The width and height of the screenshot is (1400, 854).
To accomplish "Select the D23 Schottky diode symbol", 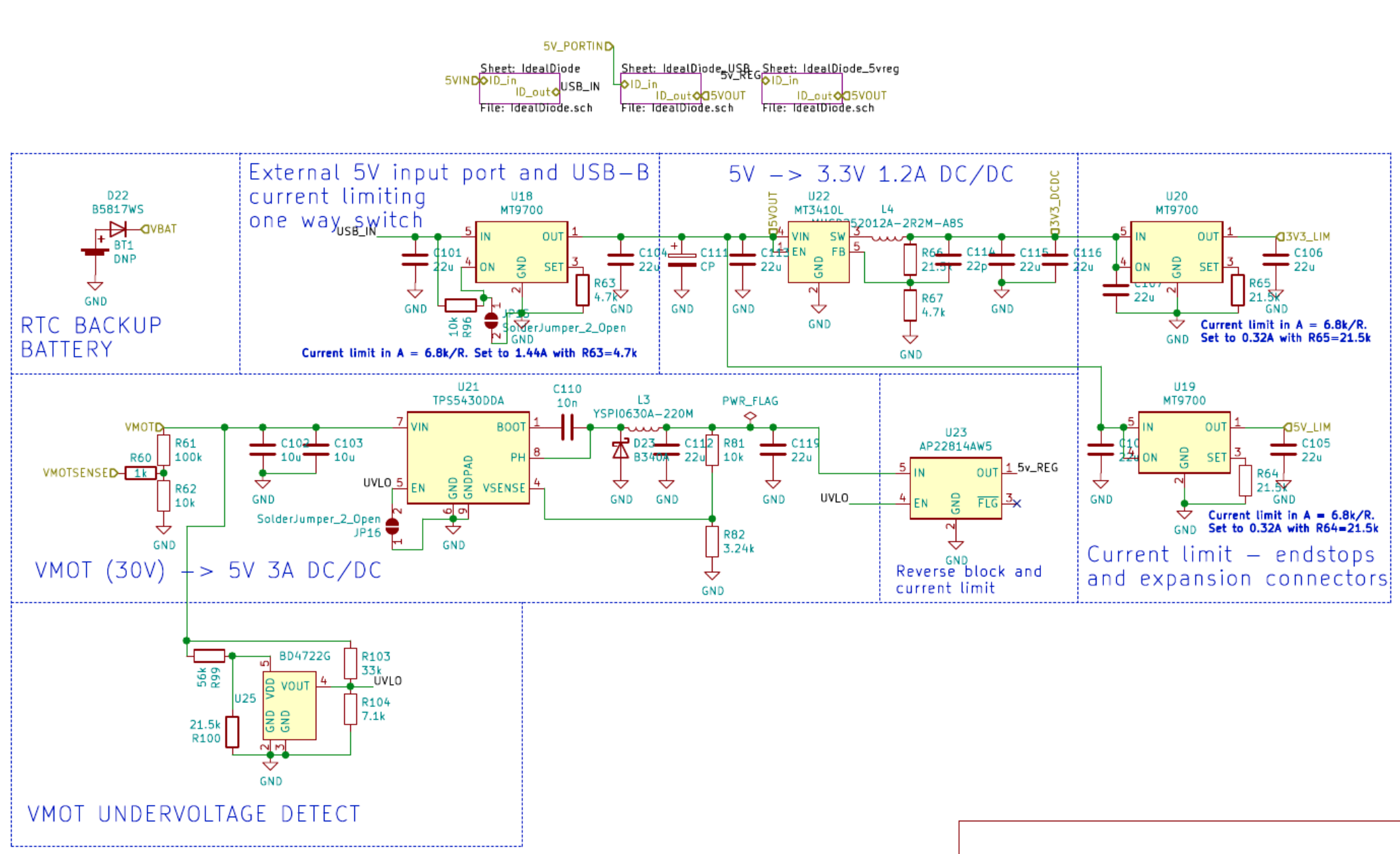I will pyautogui.click(x=620, y=450).
